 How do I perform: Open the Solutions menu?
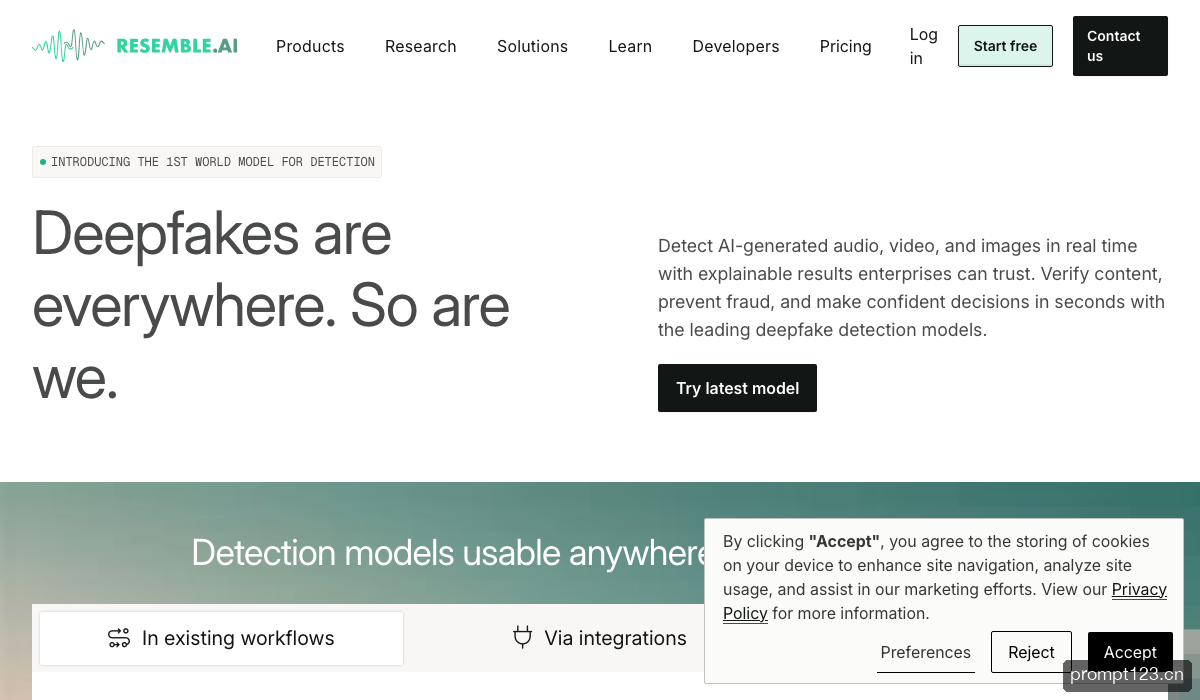pyautogui.click(x=532, y=46)
